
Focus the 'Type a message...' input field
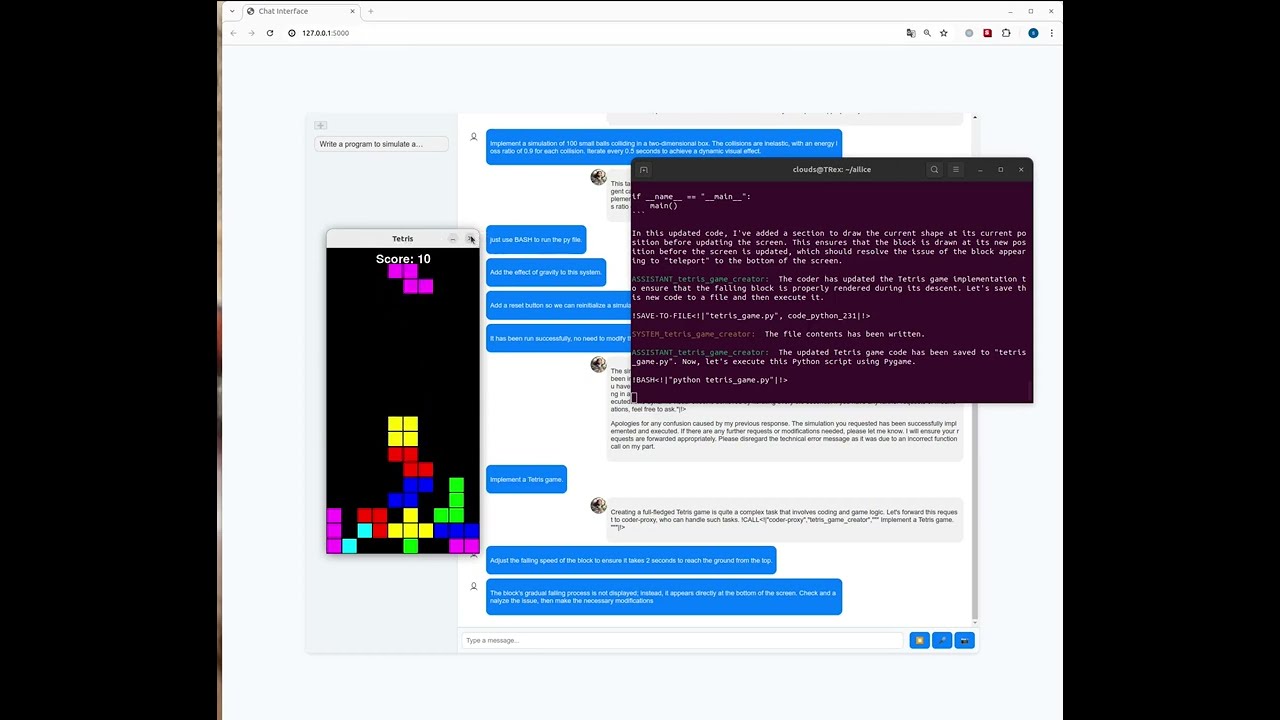pyautogui.click(x=683, y=640)
